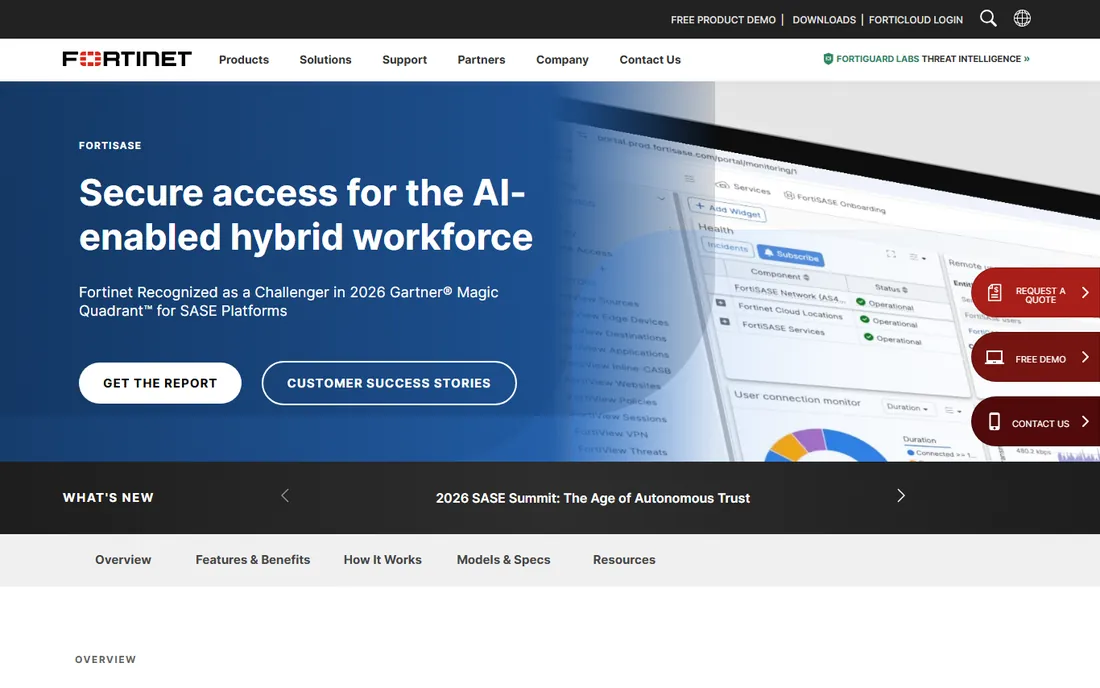The width and height of the screenshot is (1100, 688).
Task: Click the Contact Us phone icon
Action: [x=994, y=421]
